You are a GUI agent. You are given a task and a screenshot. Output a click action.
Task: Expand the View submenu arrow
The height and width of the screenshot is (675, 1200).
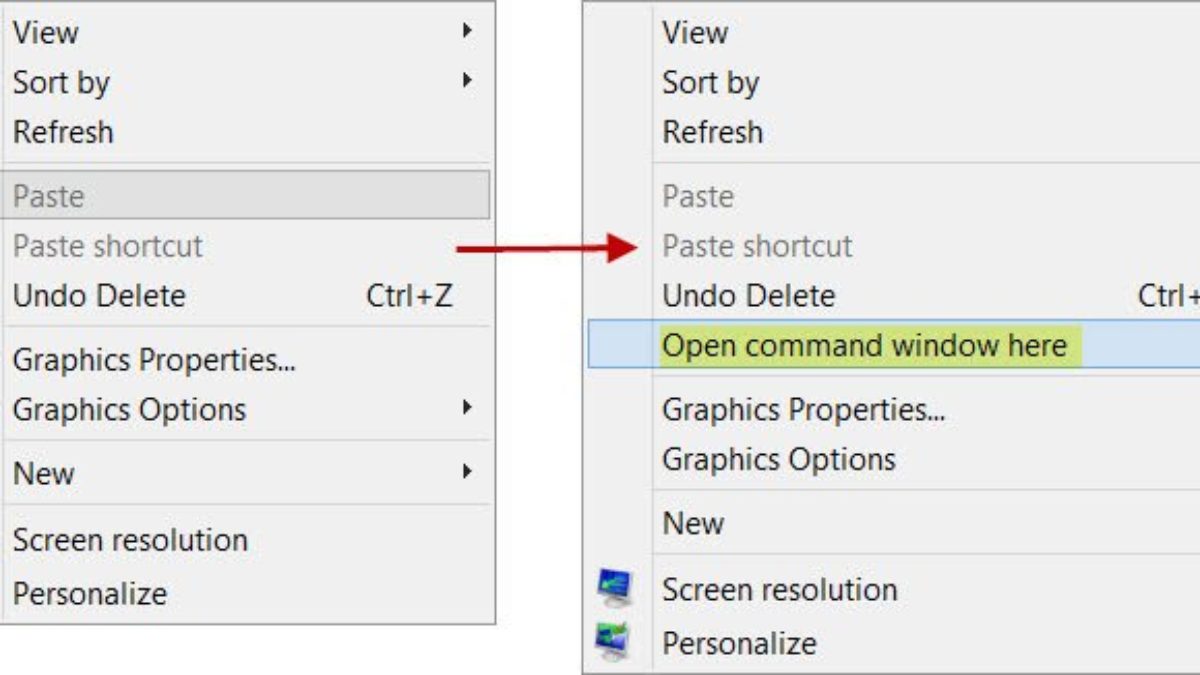coord(467,31)
